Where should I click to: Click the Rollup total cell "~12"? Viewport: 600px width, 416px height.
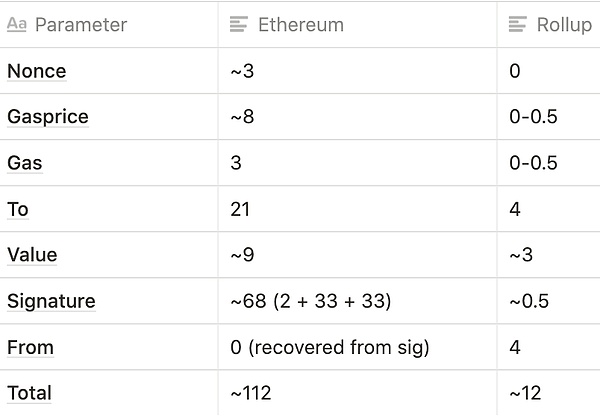[530, 393]
